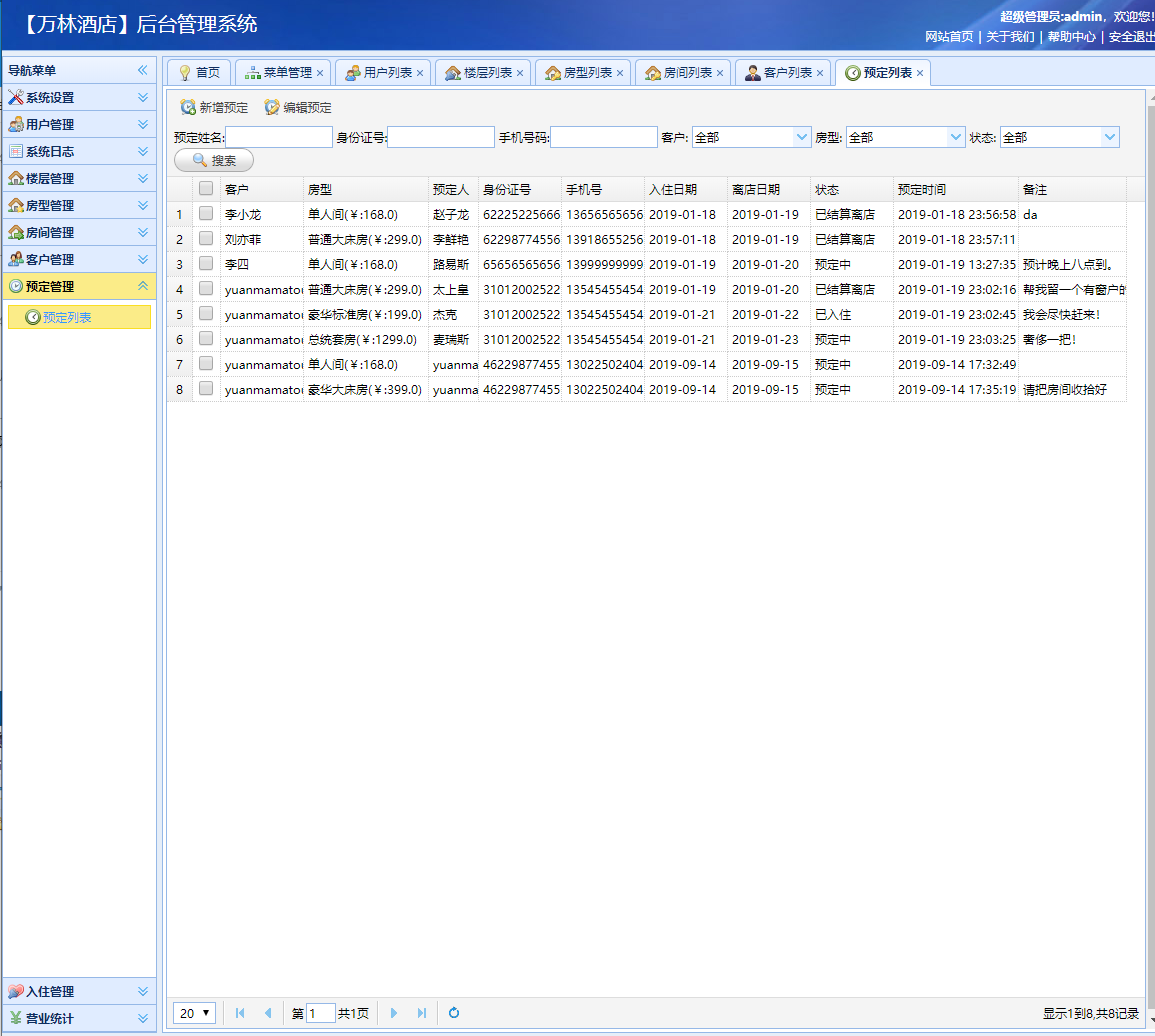
Task: Click the 搜索 search button
Action: (214, 160)
